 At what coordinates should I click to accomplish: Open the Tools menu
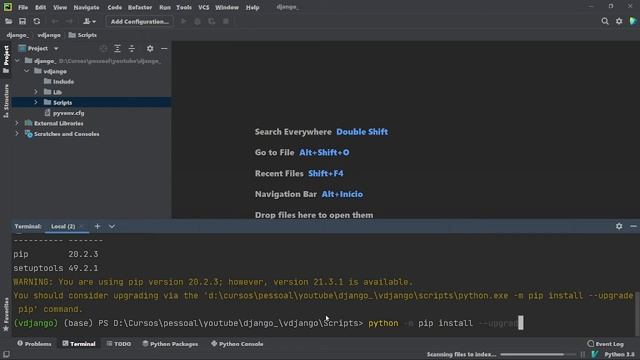[x=184, y=7]
